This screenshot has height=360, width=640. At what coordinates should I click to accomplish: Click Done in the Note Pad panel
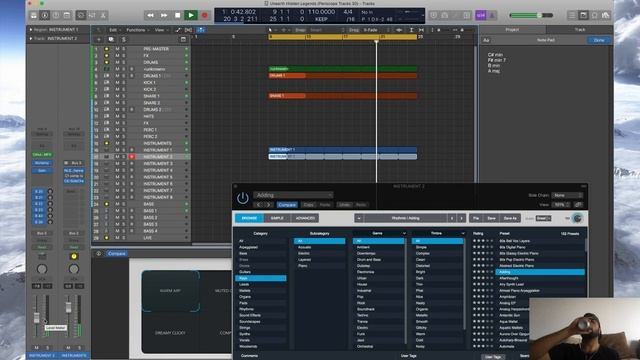pyautogui.click(x=599, y=40)
